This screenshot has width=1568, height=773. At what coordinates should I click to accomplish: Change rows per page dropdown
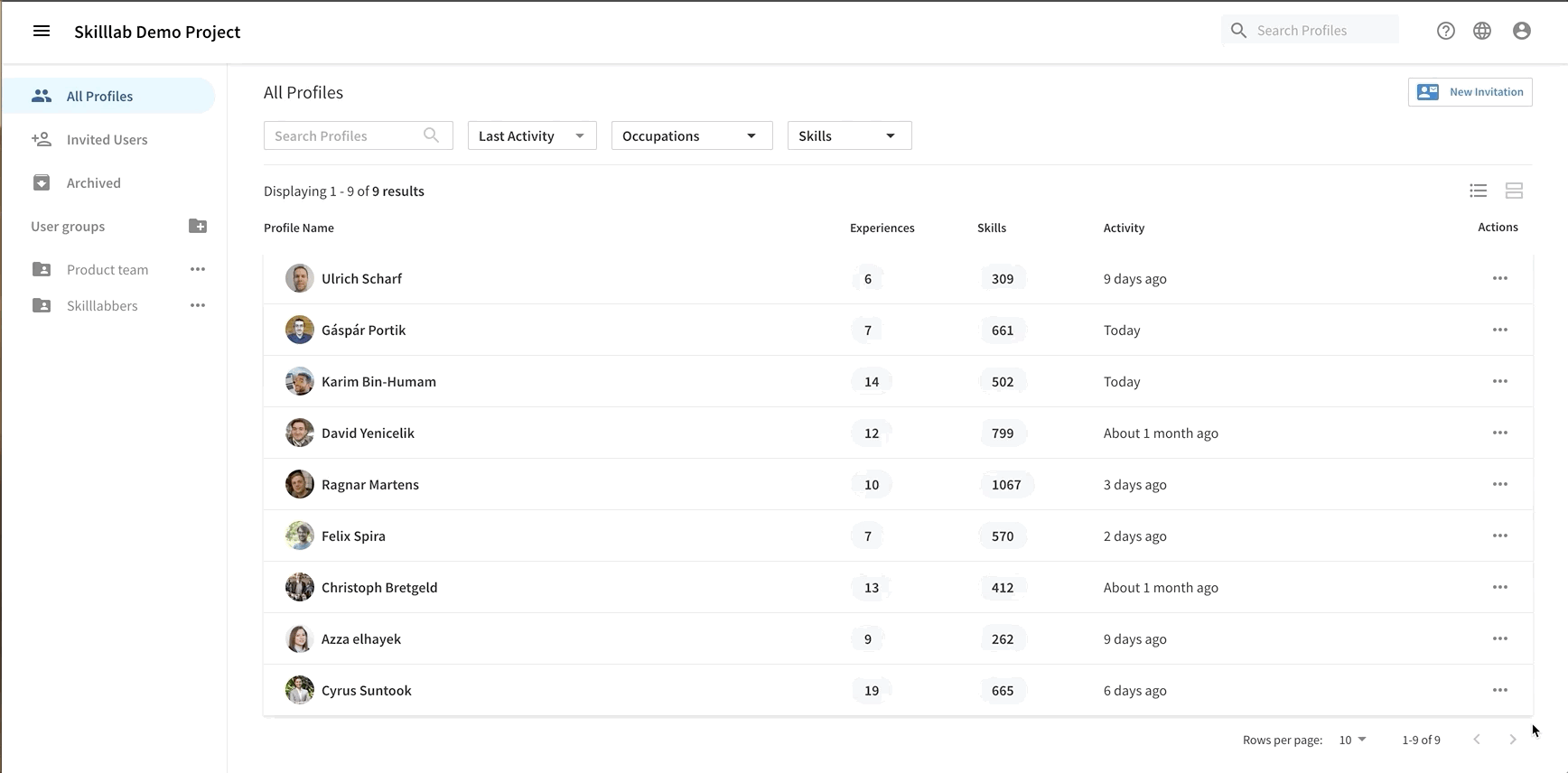click(x=1352, y=740)
